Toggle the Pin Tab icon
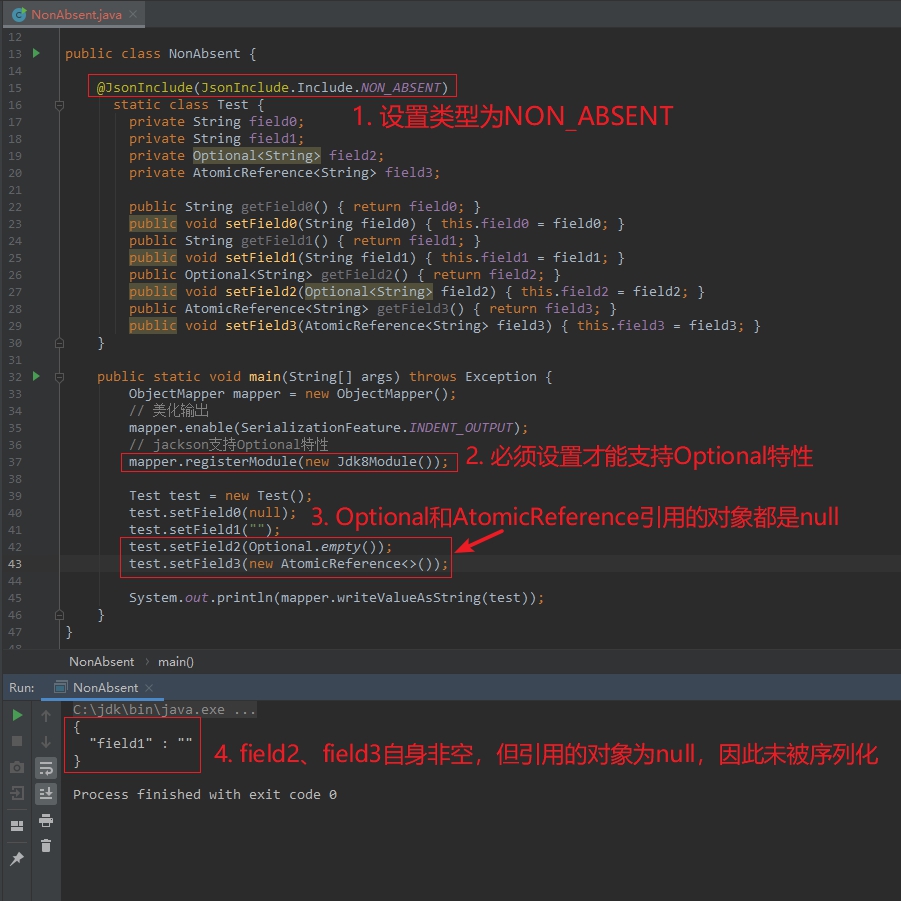The image size is (901, 901). (x=17, y=858)
